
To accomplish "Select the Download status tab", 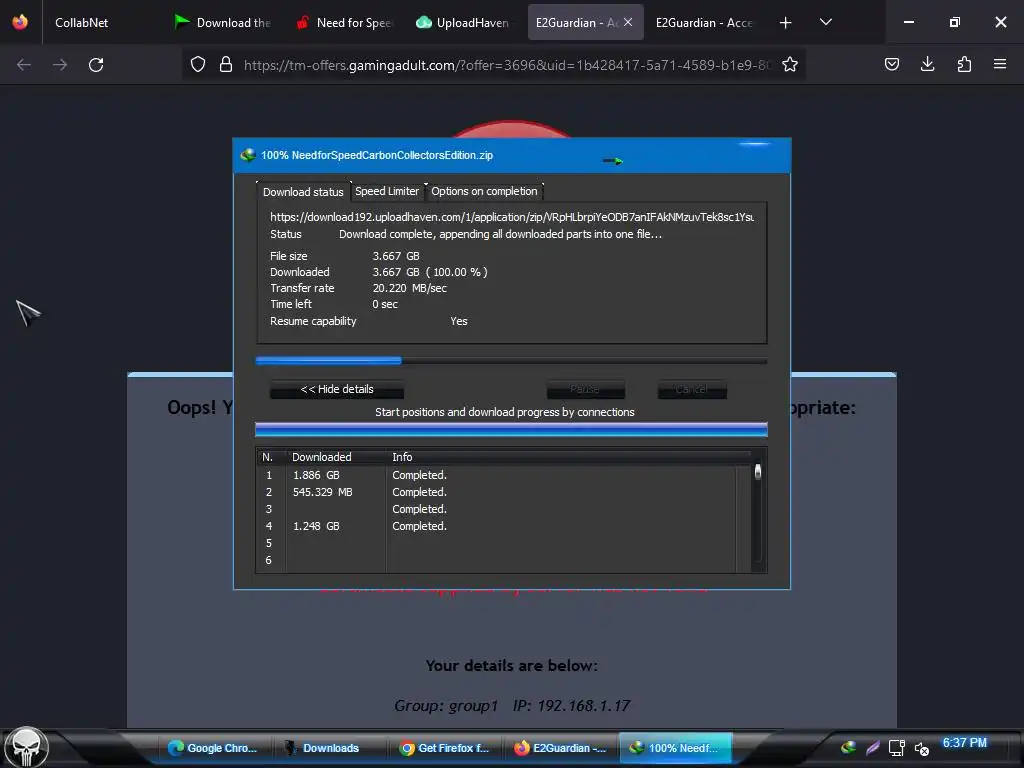I will click(303, 192).
